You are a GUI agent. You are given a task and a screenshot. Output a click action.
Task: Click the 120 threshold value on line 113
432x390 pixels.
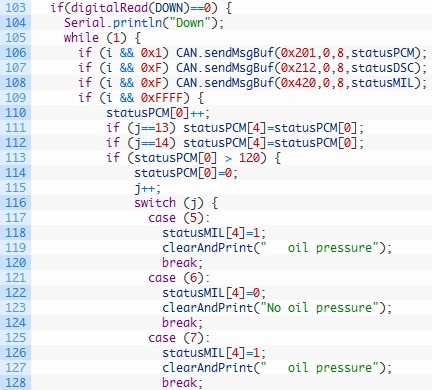(x=249, y=158)
